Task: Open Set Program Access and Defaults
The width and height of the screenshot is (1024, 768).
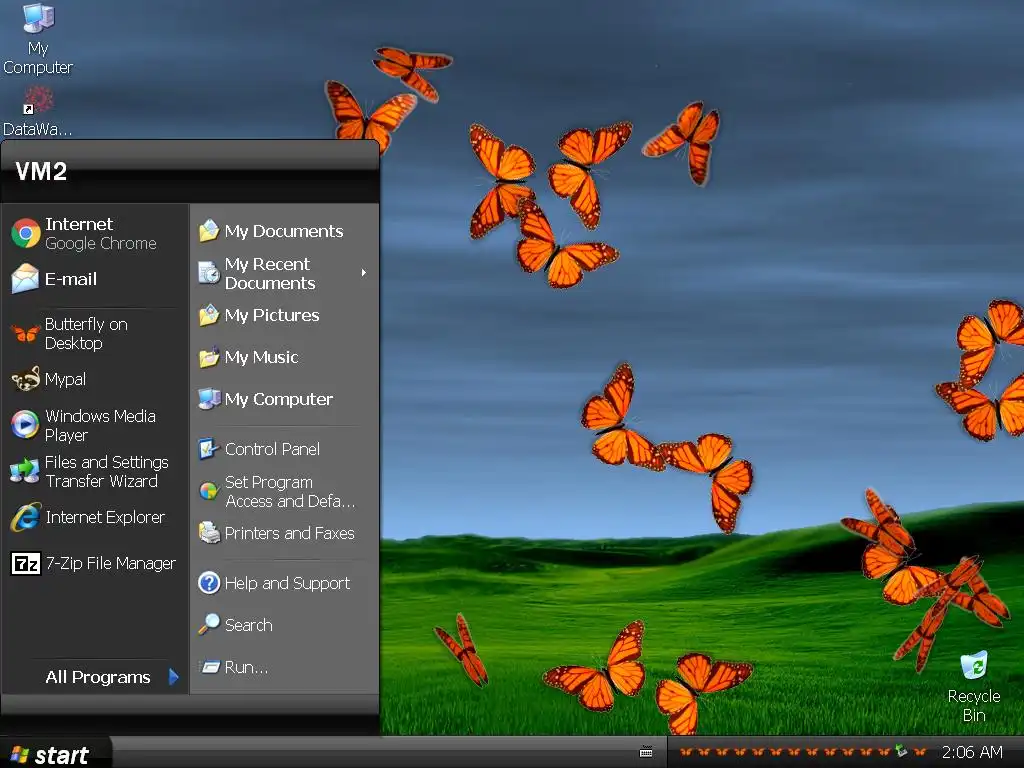Action: 285,491
